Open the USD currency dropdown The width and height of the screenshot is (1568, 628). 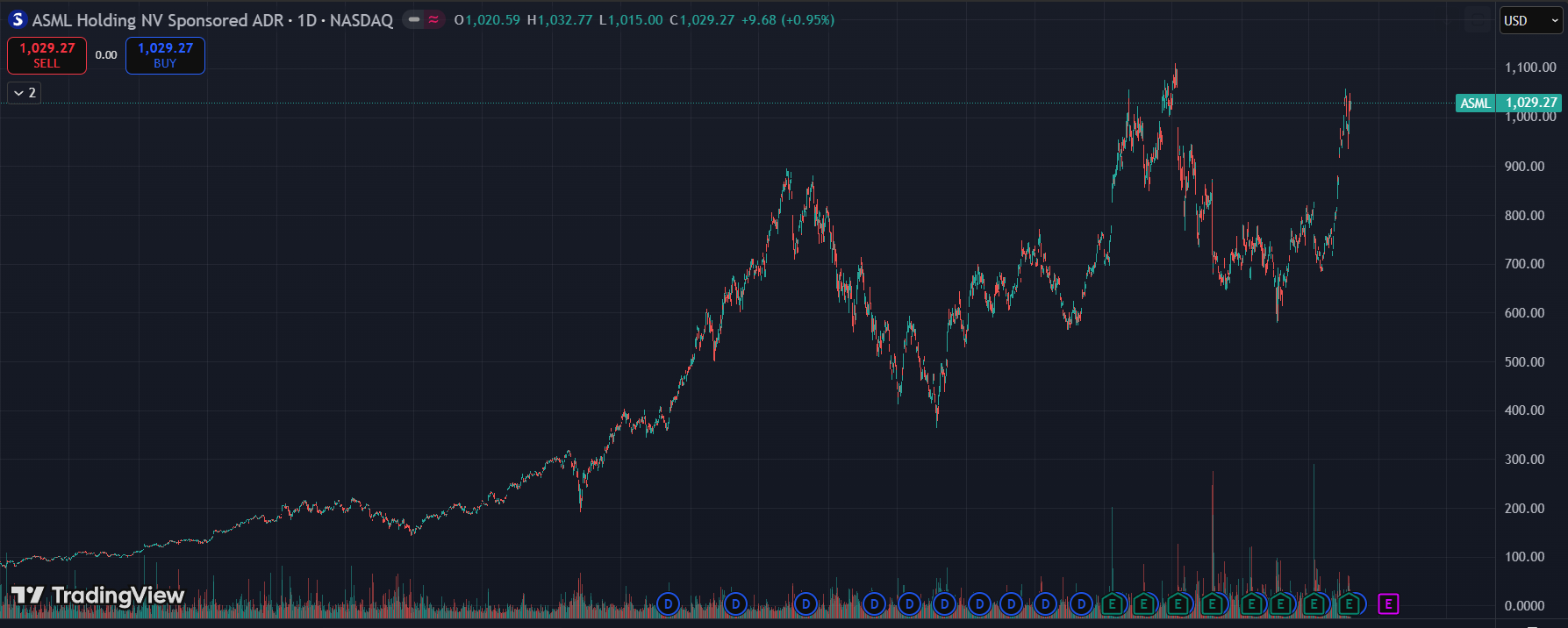pyautogui.click(x=1530, y=21)
